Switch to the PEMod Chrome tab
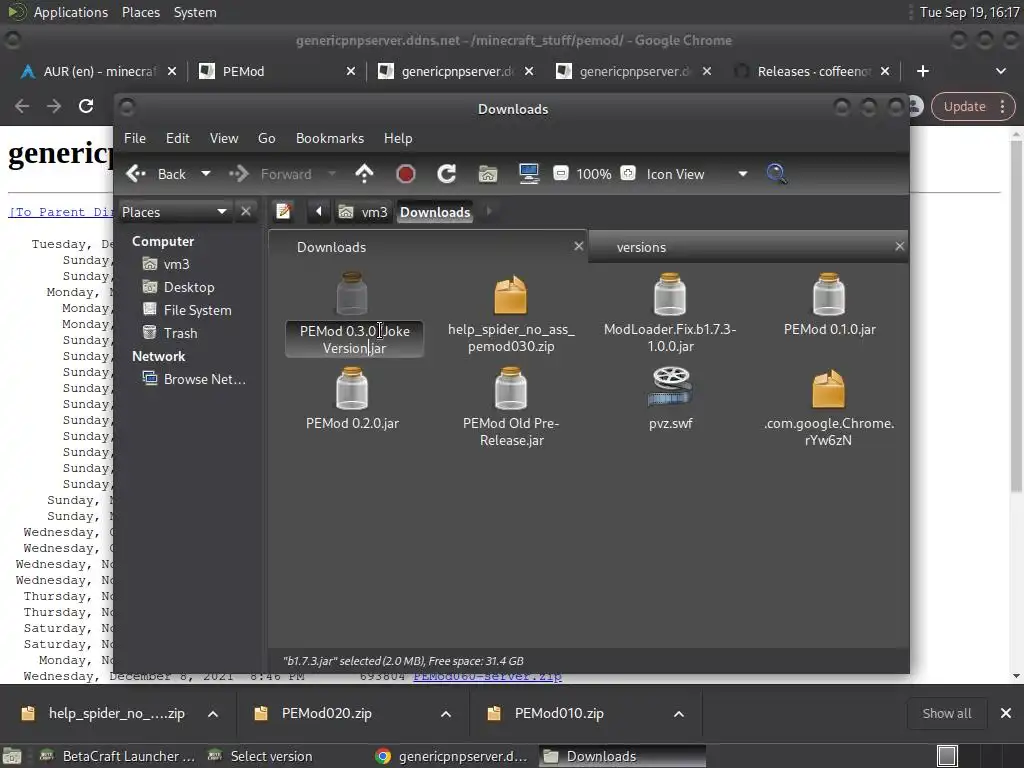The height and width of the screenshot is (768, 1024). (x=277, y=71)
